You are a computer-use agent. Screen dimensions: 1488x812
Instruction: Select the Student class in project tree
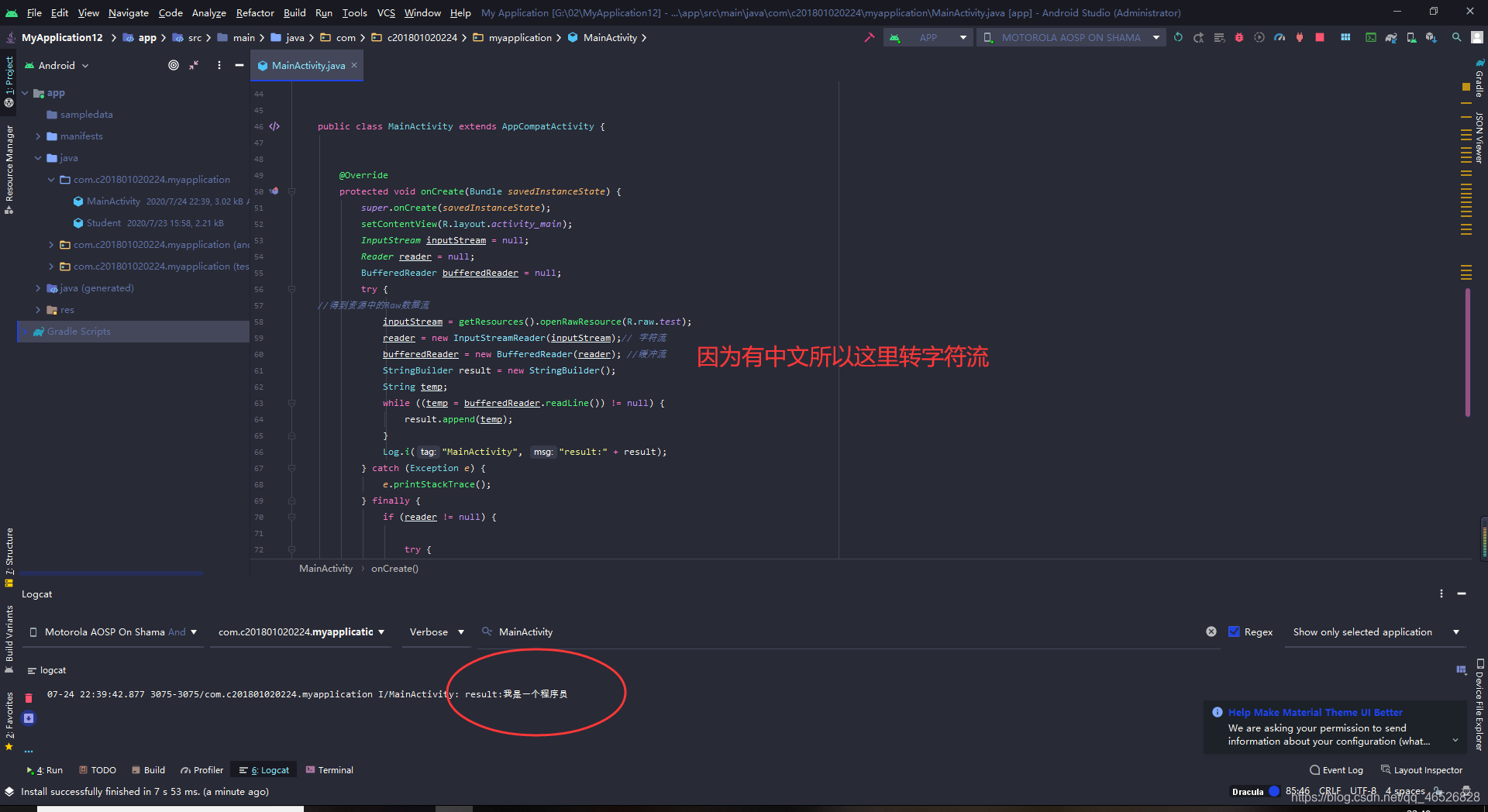(104, 222)
